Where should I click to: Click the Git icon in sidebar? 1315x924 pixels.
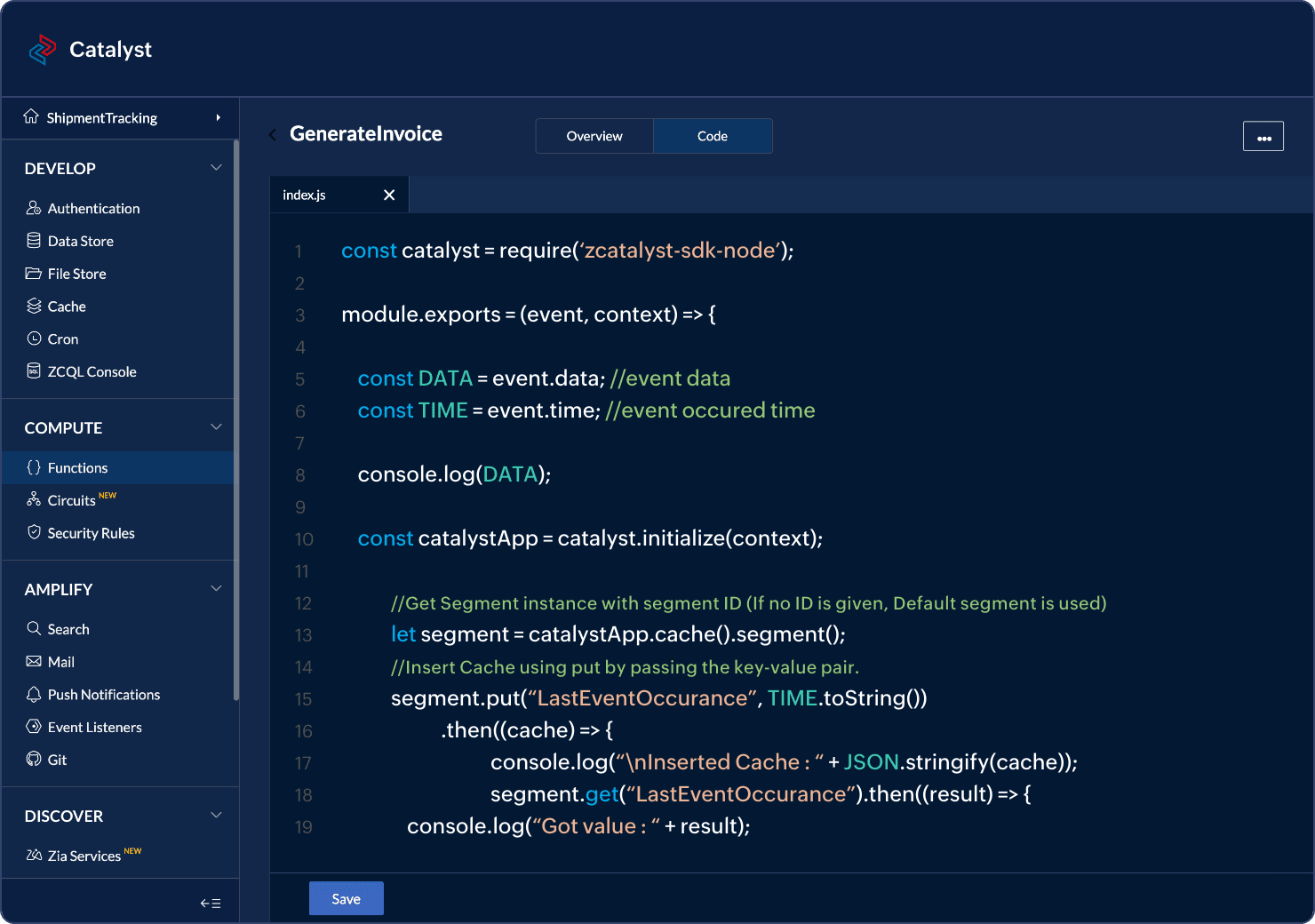coord(34,760)
